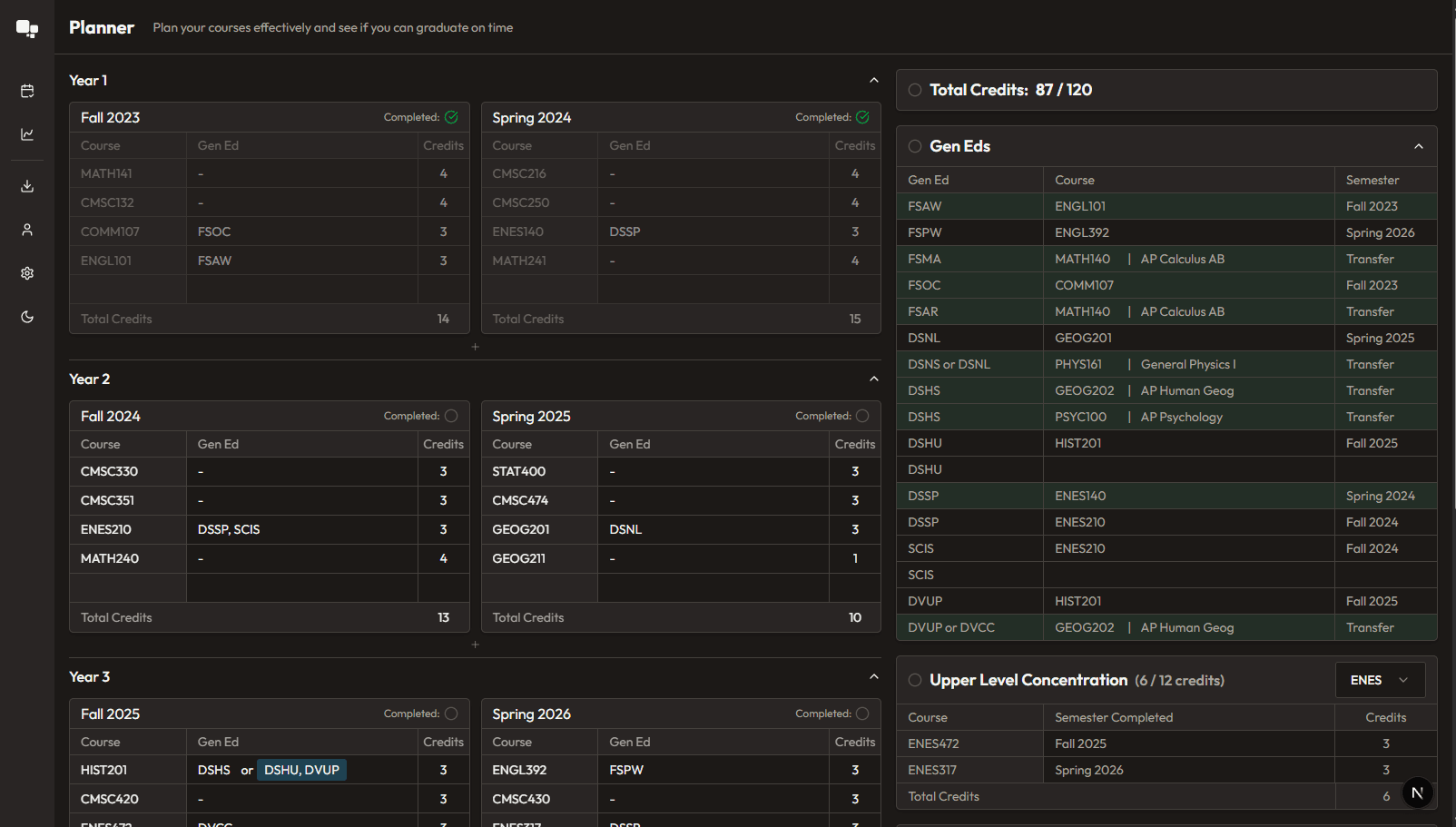Mark Spring 2026 as completed

click(862, 714)
